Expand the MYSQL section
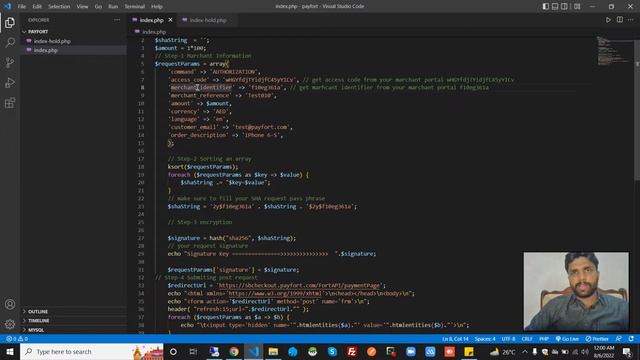Screen dimensions: 640x360 point(73,330)
